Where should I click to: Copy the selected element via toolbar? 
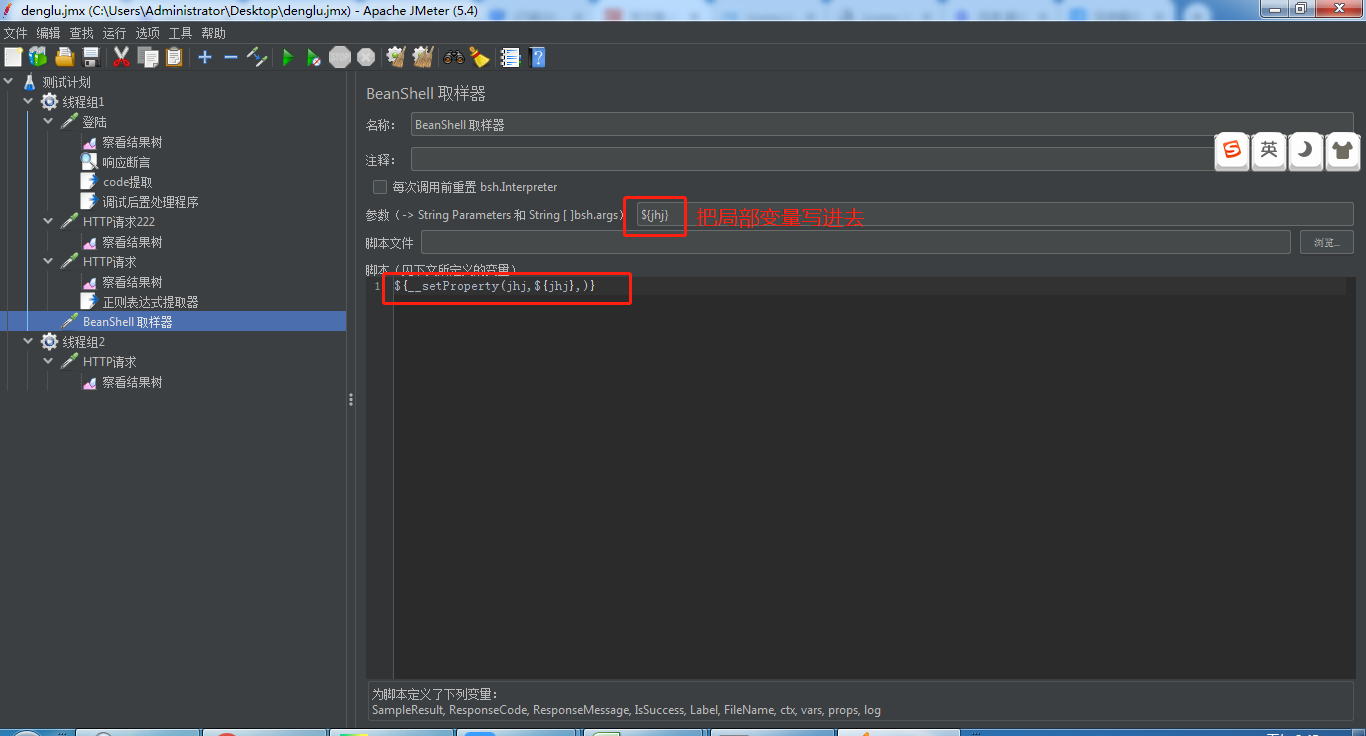148,57
